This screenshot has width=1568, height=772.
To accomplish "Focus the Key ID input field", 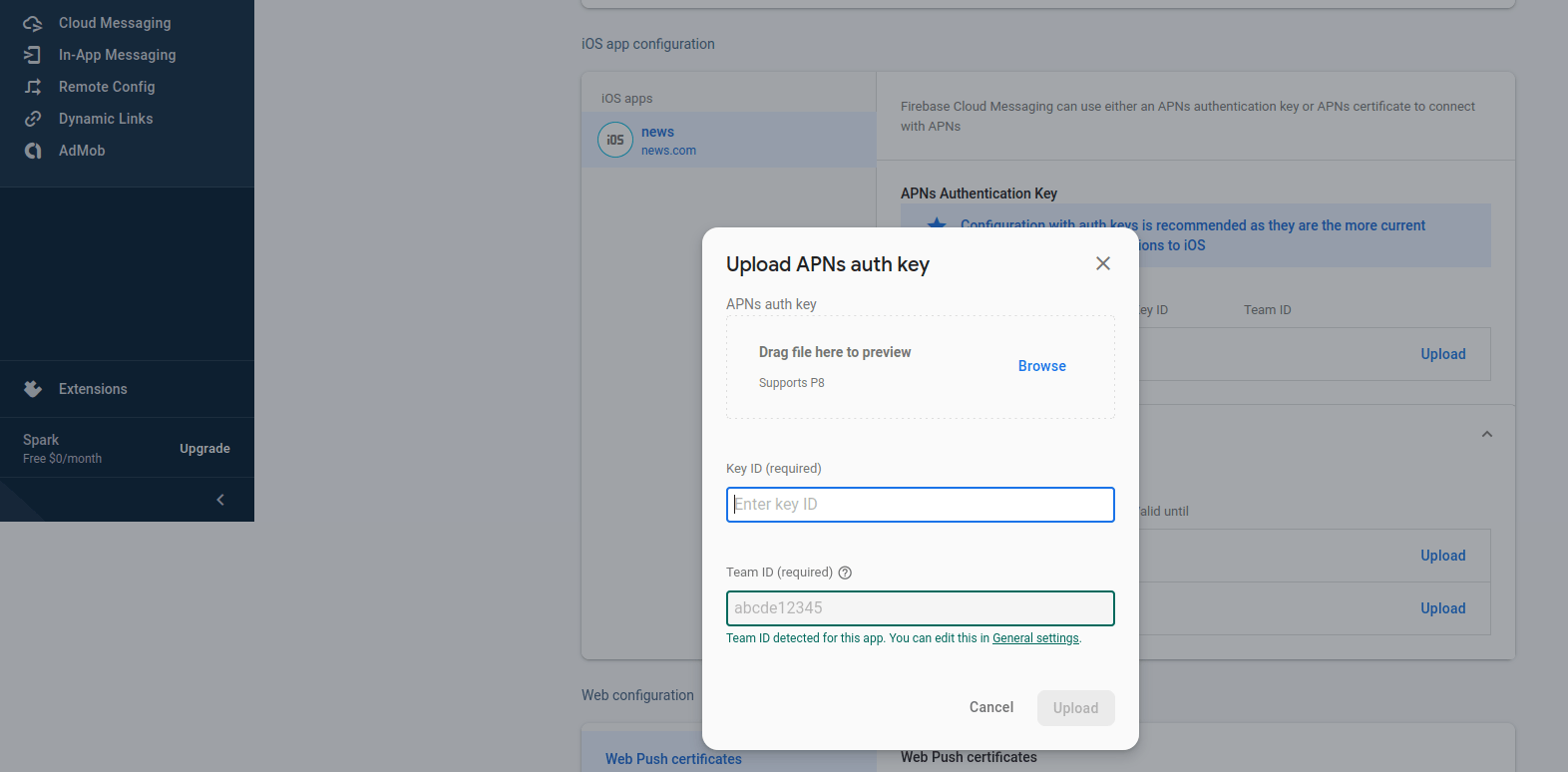I will [x=920, y=505].
